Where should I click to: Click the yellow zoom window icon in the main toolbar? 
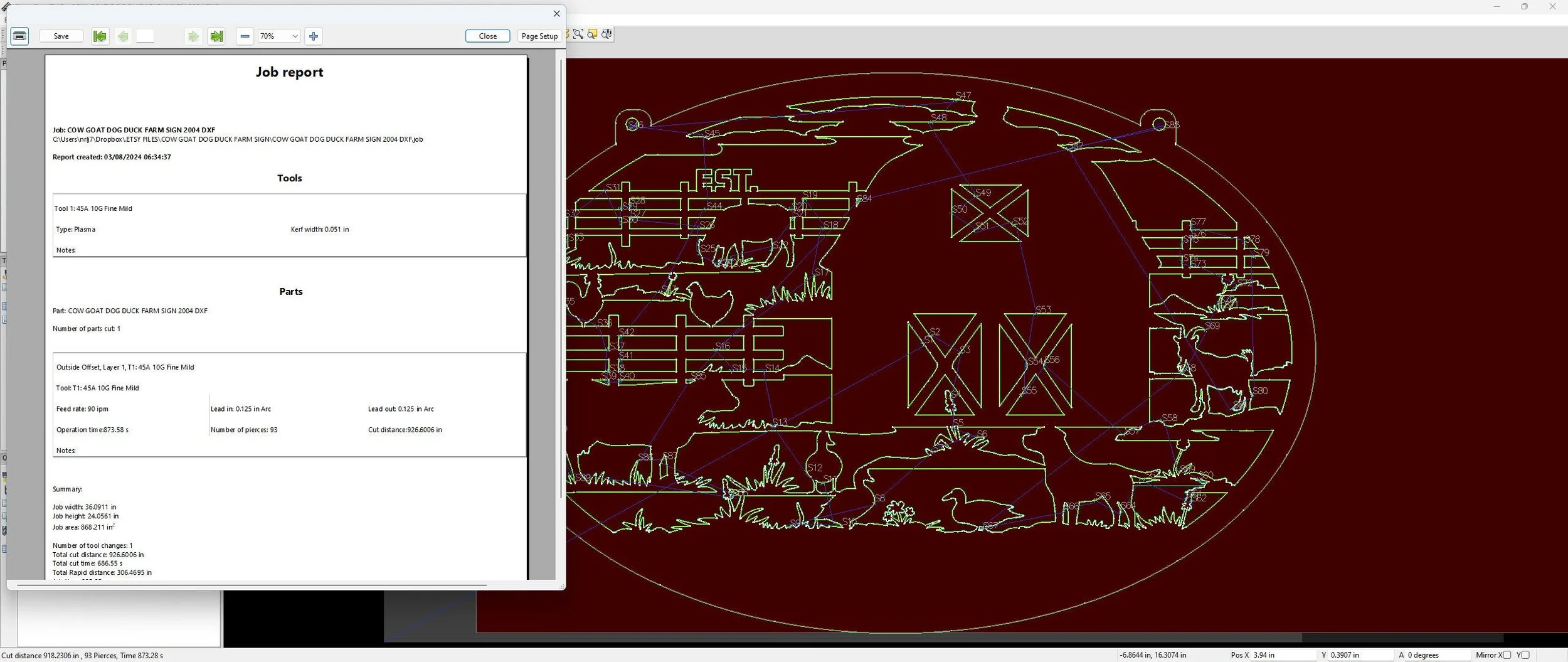point(592,34)
